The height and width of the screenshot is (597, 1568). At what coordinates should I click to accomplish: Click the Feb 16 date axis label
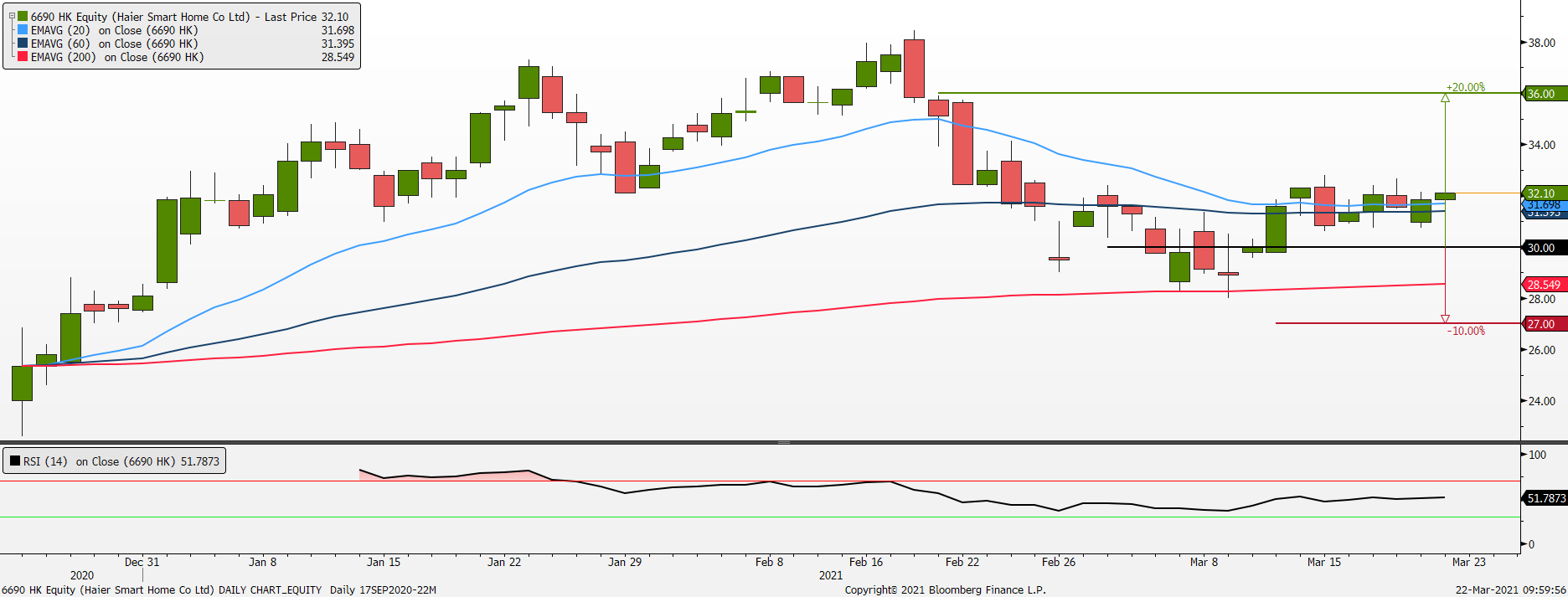[866, 562]
